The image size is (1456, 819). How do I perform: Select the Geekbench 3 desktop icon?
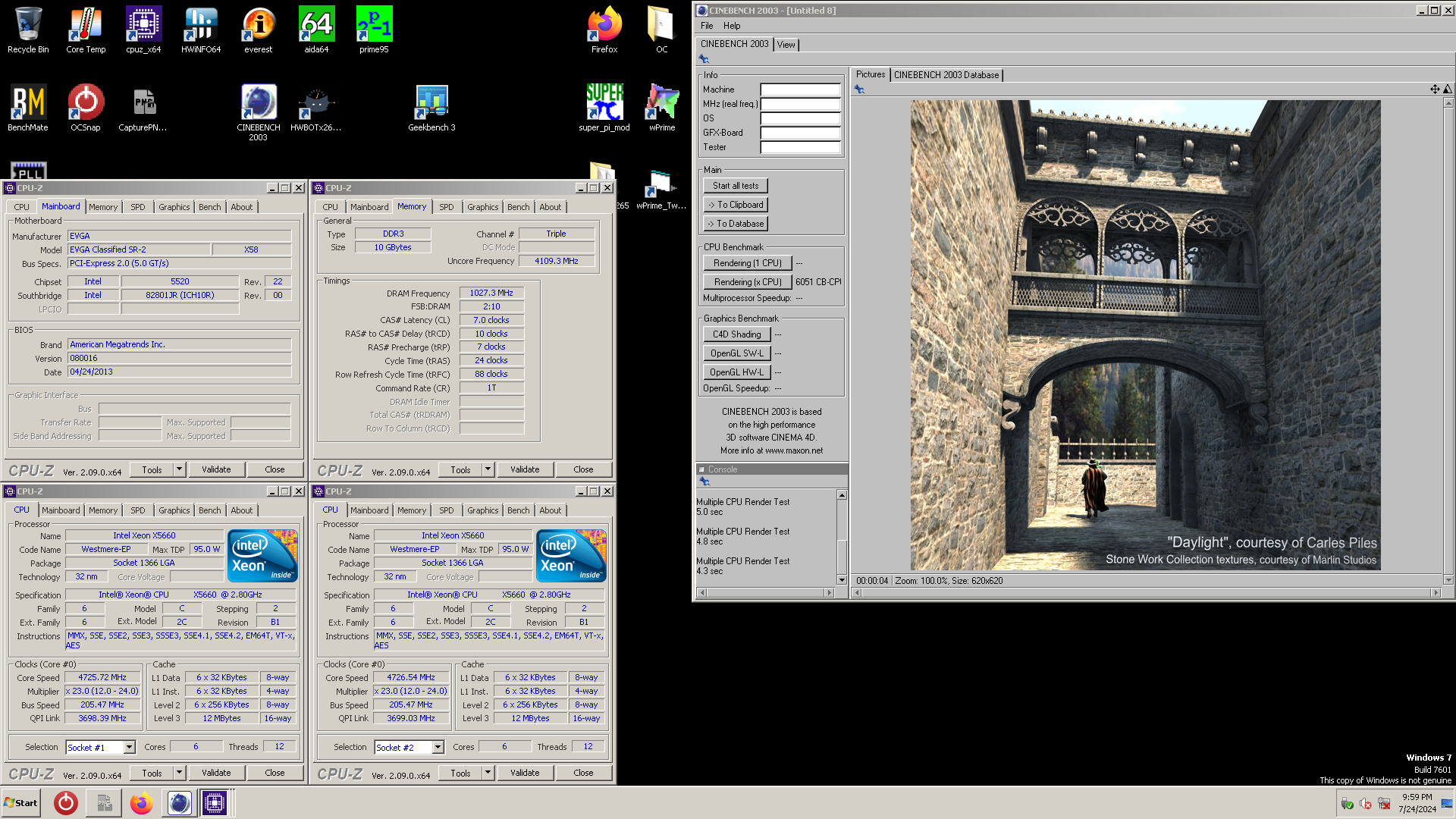(x=431, y=108)
